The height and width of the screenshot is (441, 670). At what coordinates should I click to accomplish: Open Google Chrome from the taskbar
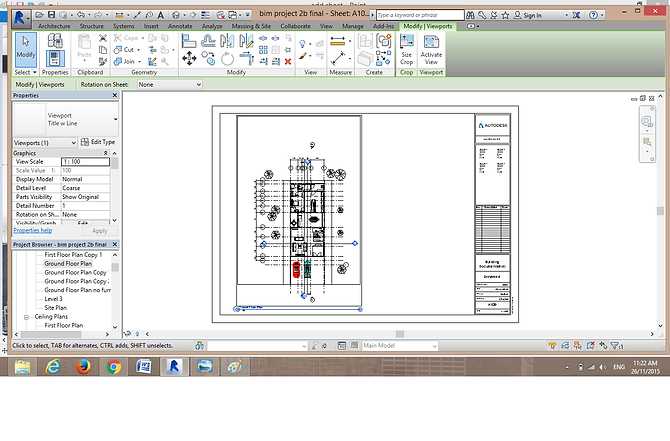(x=114, y=367)
